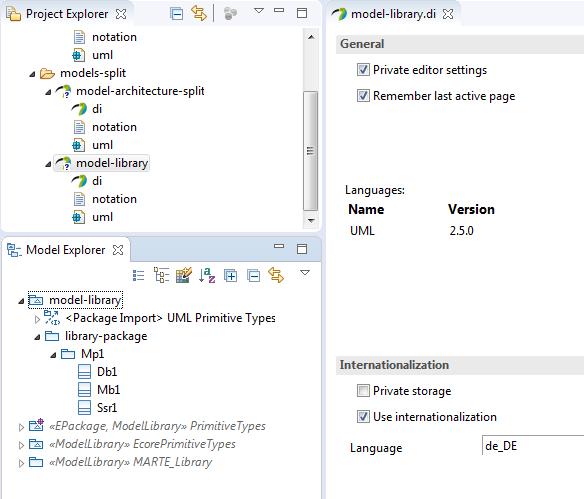The image size is (584, 499).
Task: Click Collapse All icon in Project Explorer
Action: [177, 14]
